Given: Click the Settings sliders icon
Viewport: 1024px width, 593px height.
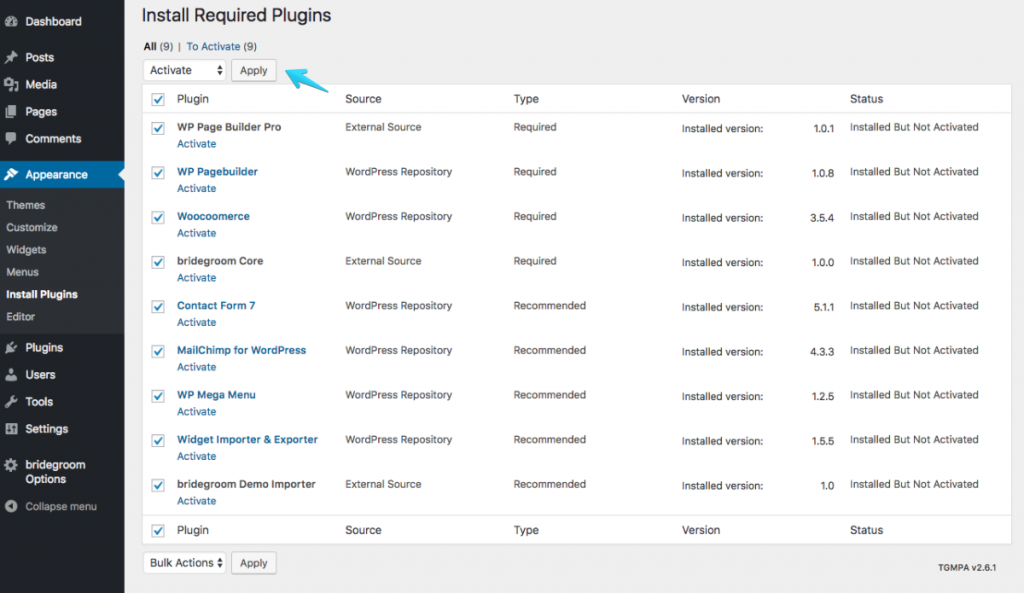Looking at the screenshot, I should point(10,429).
